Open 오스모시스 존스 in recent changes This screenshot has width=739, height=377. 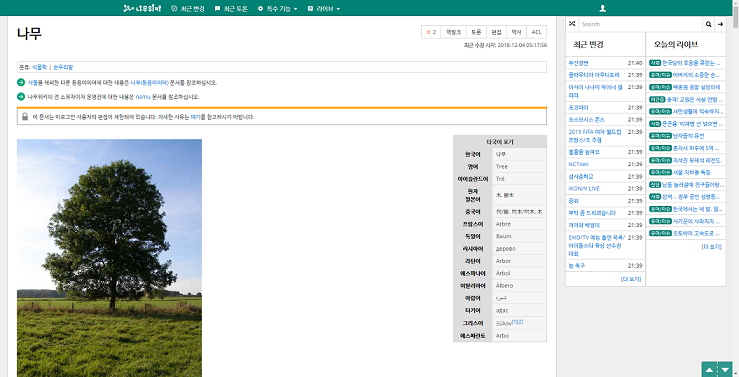coord(586,120)
